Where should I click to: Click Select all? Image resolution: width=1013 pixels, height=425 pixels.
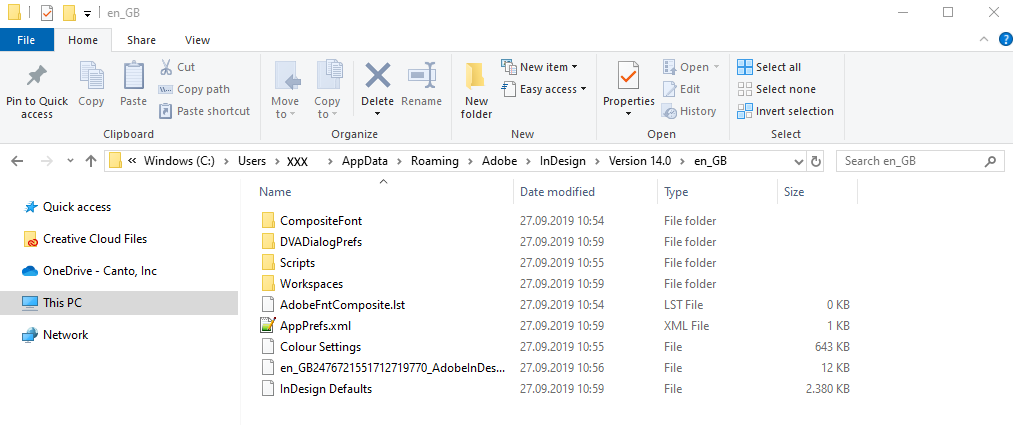pyautogui.click(x=769, y=67)
